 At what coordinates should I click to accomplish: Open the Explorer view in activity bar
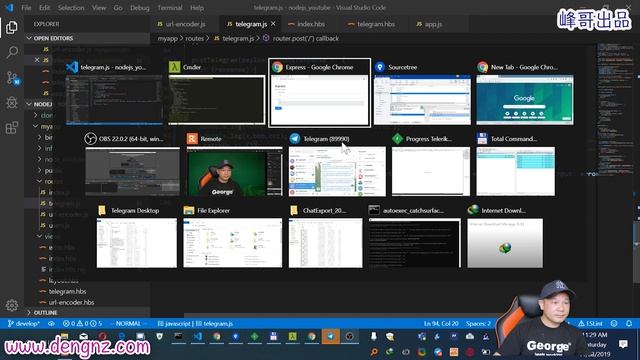[x=12, y=27]
